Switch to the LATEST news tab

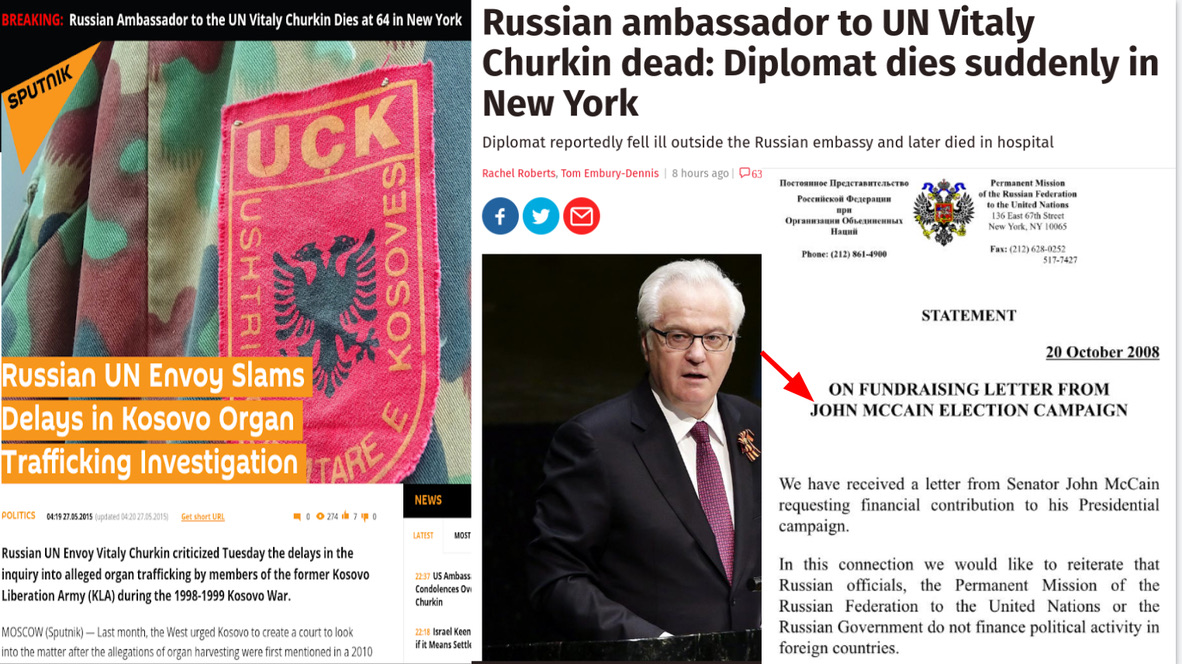point(423,535)
